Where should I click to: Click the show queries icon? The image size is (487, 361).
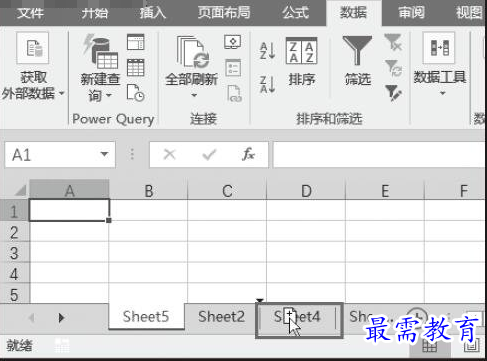point(136,42)
